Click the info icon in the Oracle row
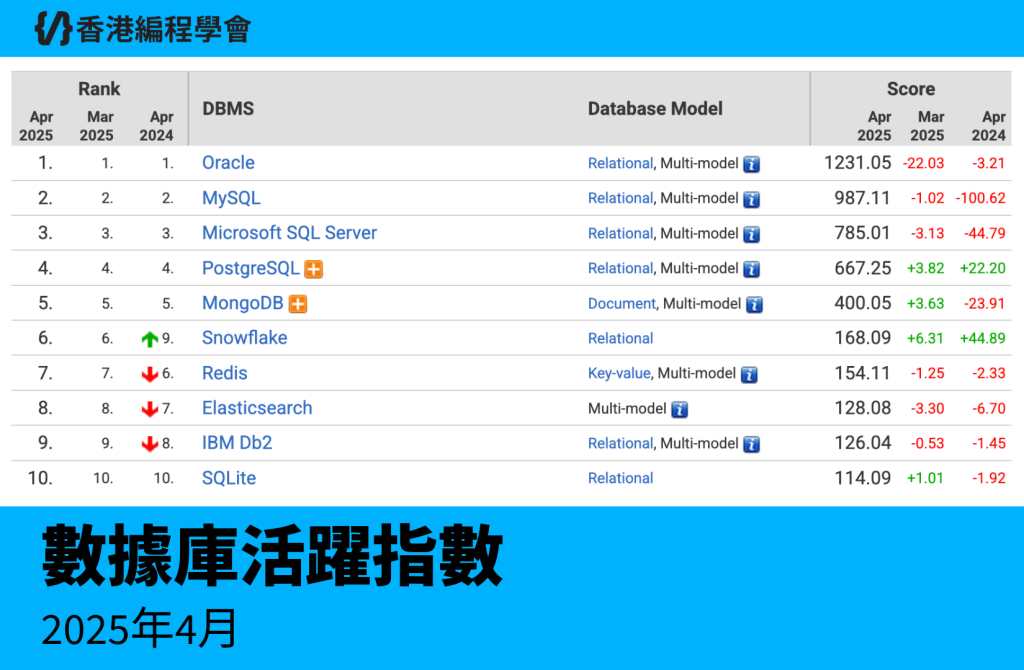The width and height of the screenshot is (1024, 670). pyautogui.click(x=752, y=164)
